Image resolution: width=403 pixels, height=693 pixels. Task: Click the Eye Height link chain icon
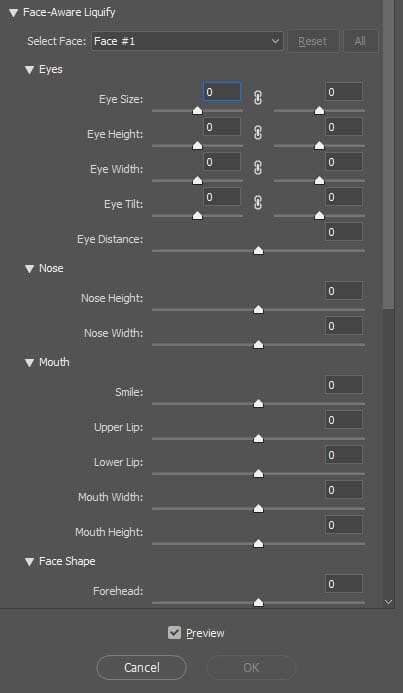258,133
